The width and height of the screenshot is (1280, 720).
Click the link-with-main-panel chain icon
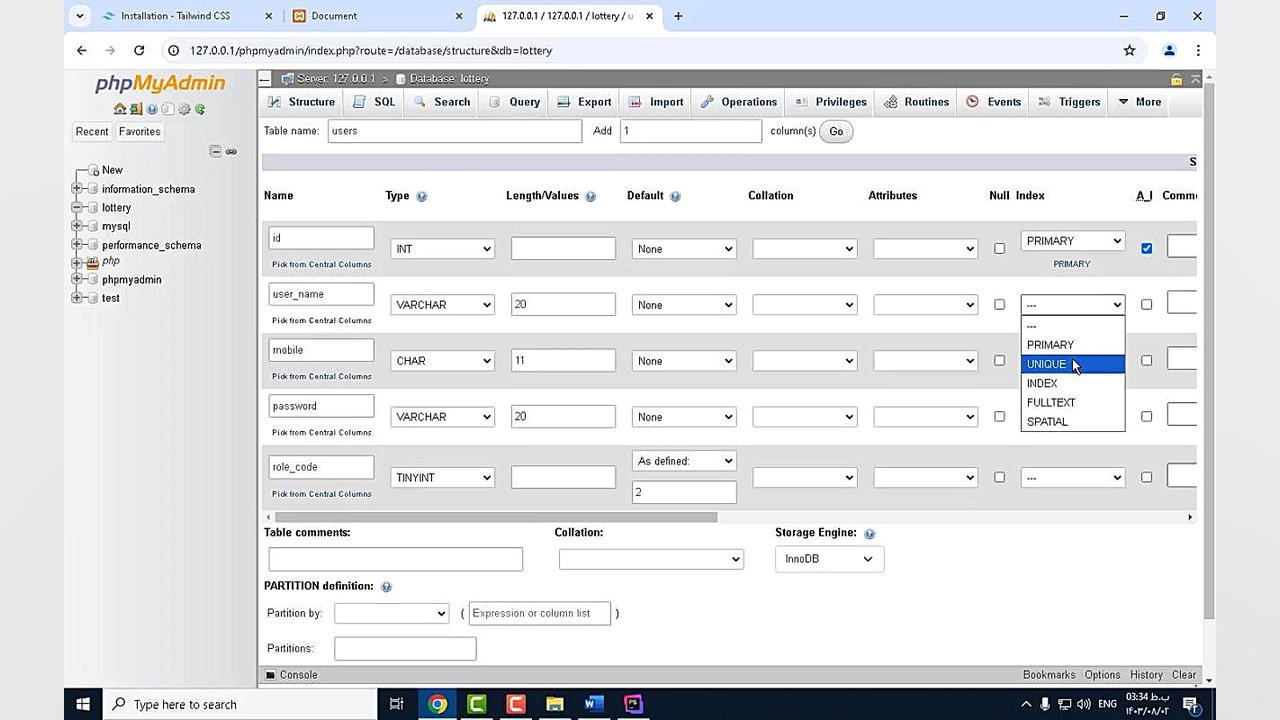[231, 151]
